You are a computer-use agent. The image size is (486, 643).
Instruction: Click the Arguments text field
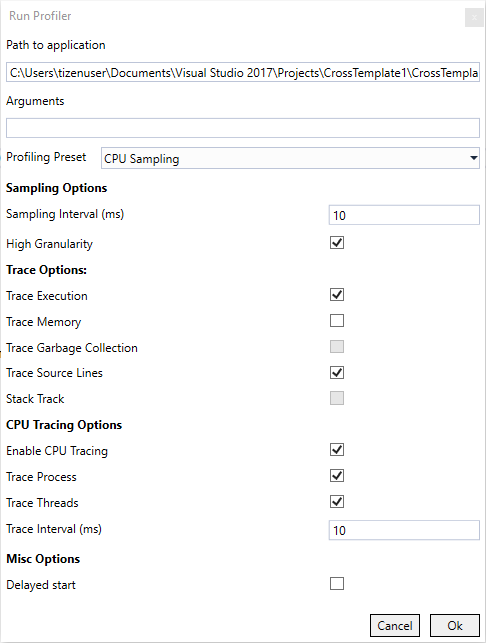point(243,128)
